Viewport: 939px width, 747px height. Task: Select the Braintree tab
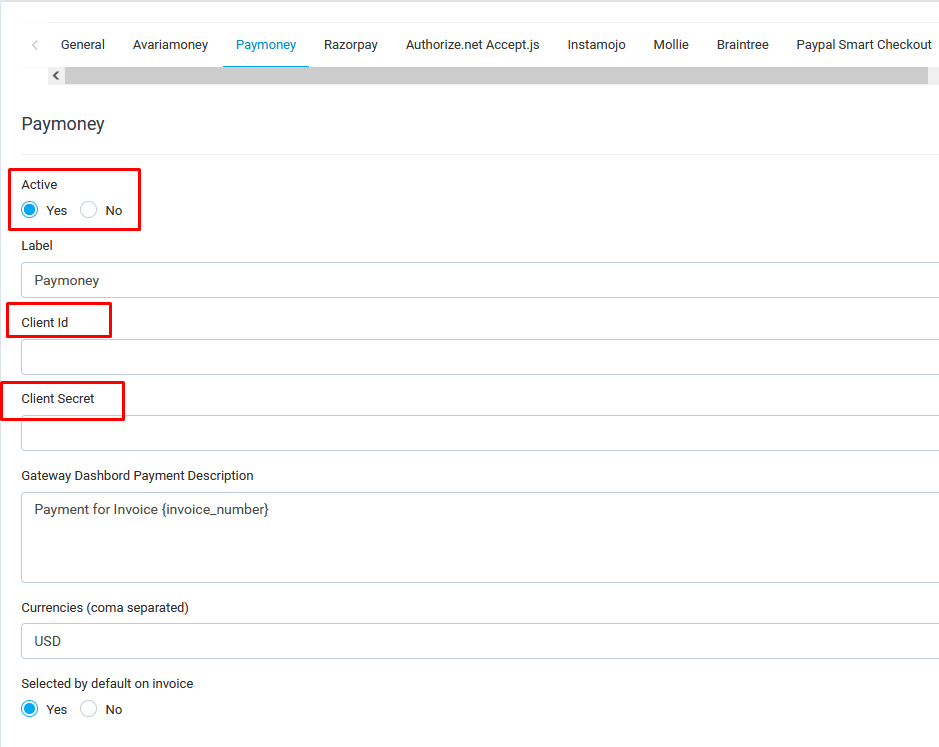coord(742,45)
